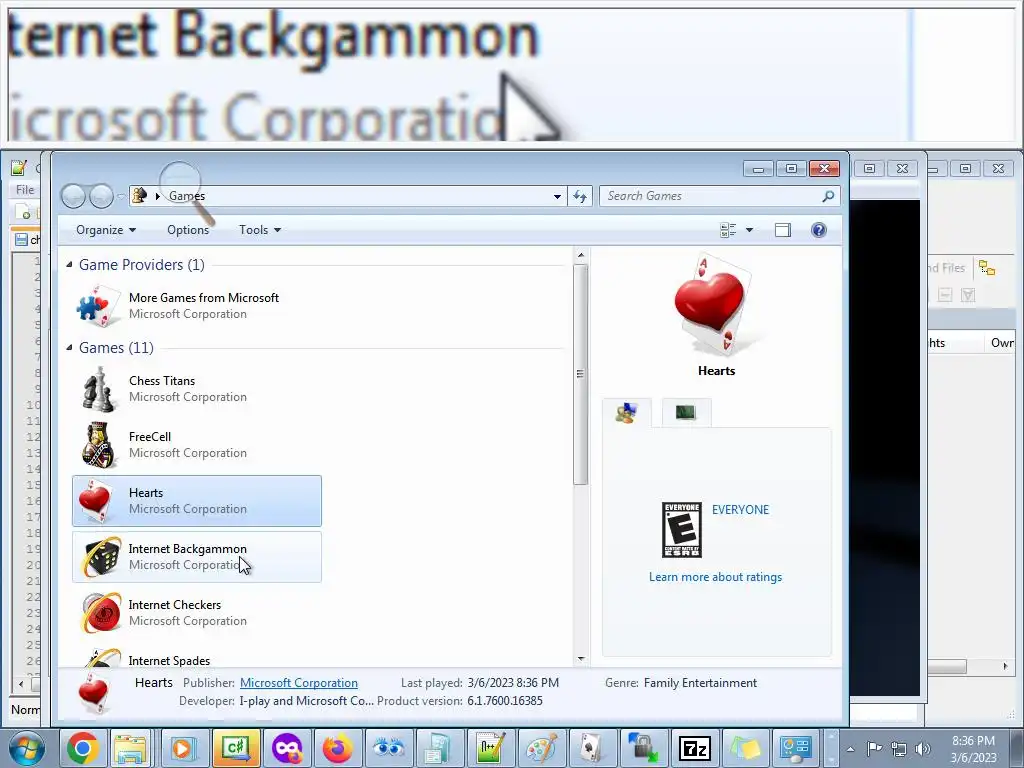Click the list scroll down arrow

[x=580, y=659]
